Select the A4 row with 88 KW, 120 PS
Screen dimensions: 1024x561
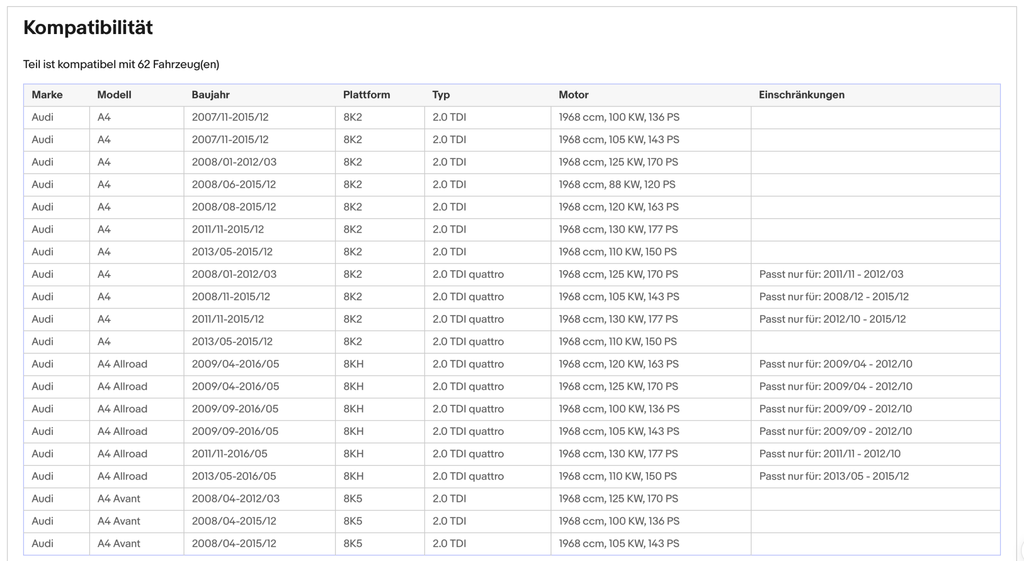pyautogui.click(x=512, y=185)
